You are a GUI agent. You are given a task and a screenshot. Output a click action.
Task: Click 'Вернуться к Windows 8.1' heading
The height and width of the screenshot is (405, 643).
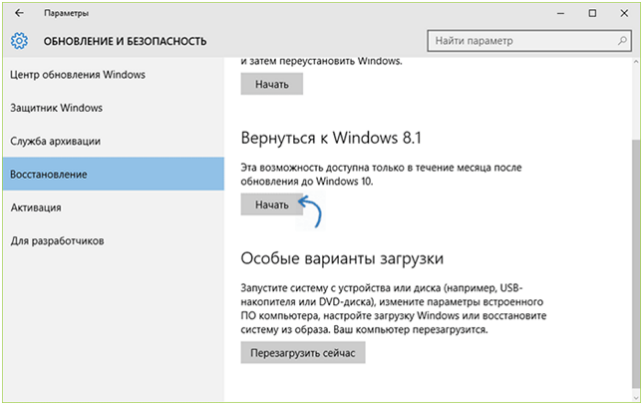[x=331, y=138]
